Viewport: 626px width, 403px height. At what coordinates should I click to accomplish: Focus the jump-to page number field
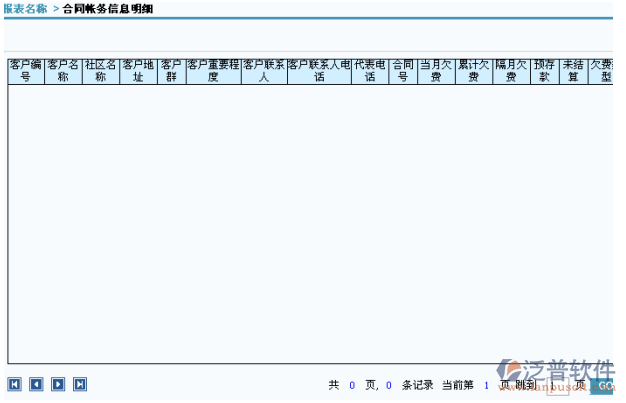point(558,386)
